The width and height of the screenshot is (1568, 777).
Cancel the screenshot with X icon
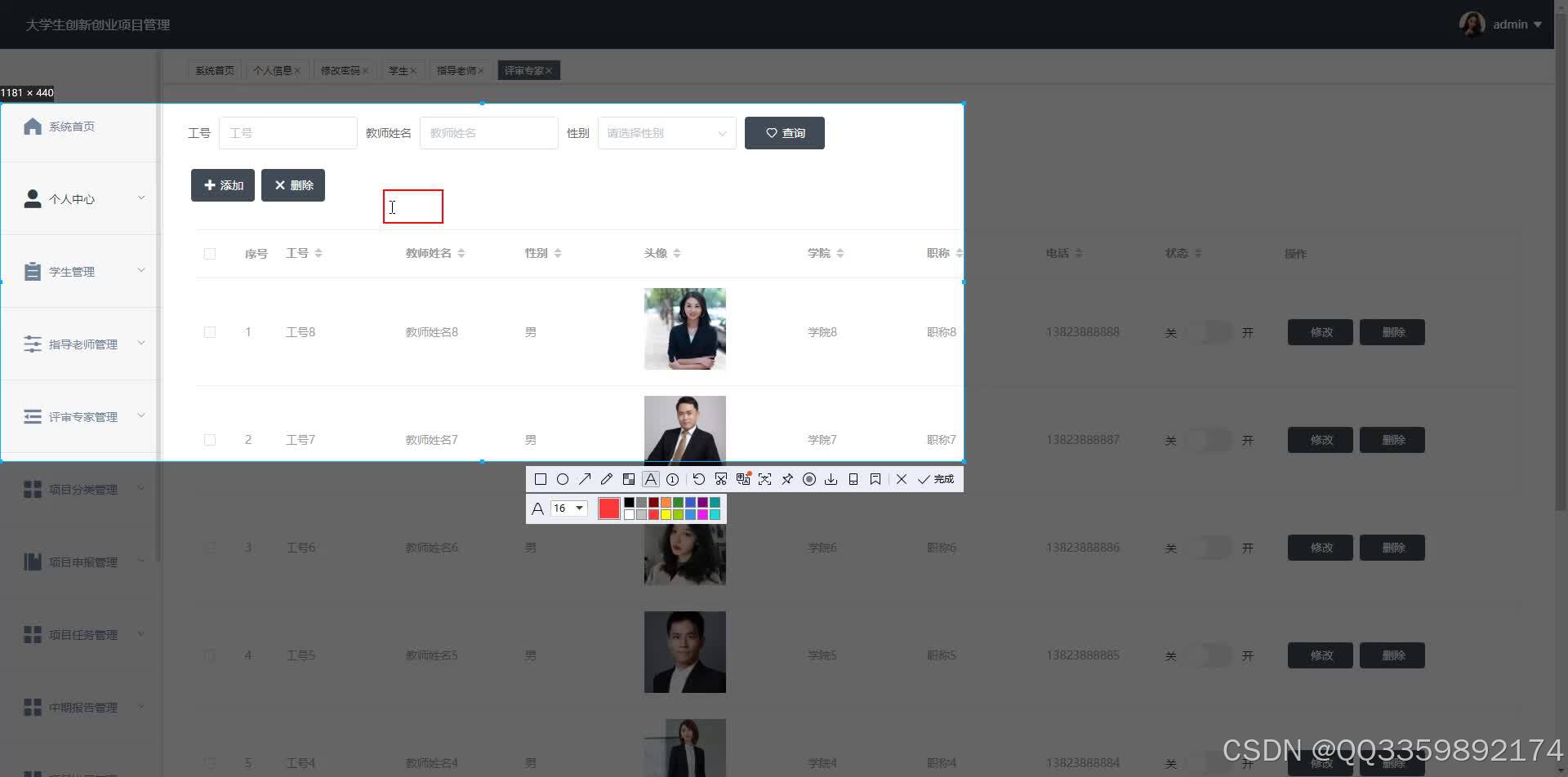click(902, 479)
